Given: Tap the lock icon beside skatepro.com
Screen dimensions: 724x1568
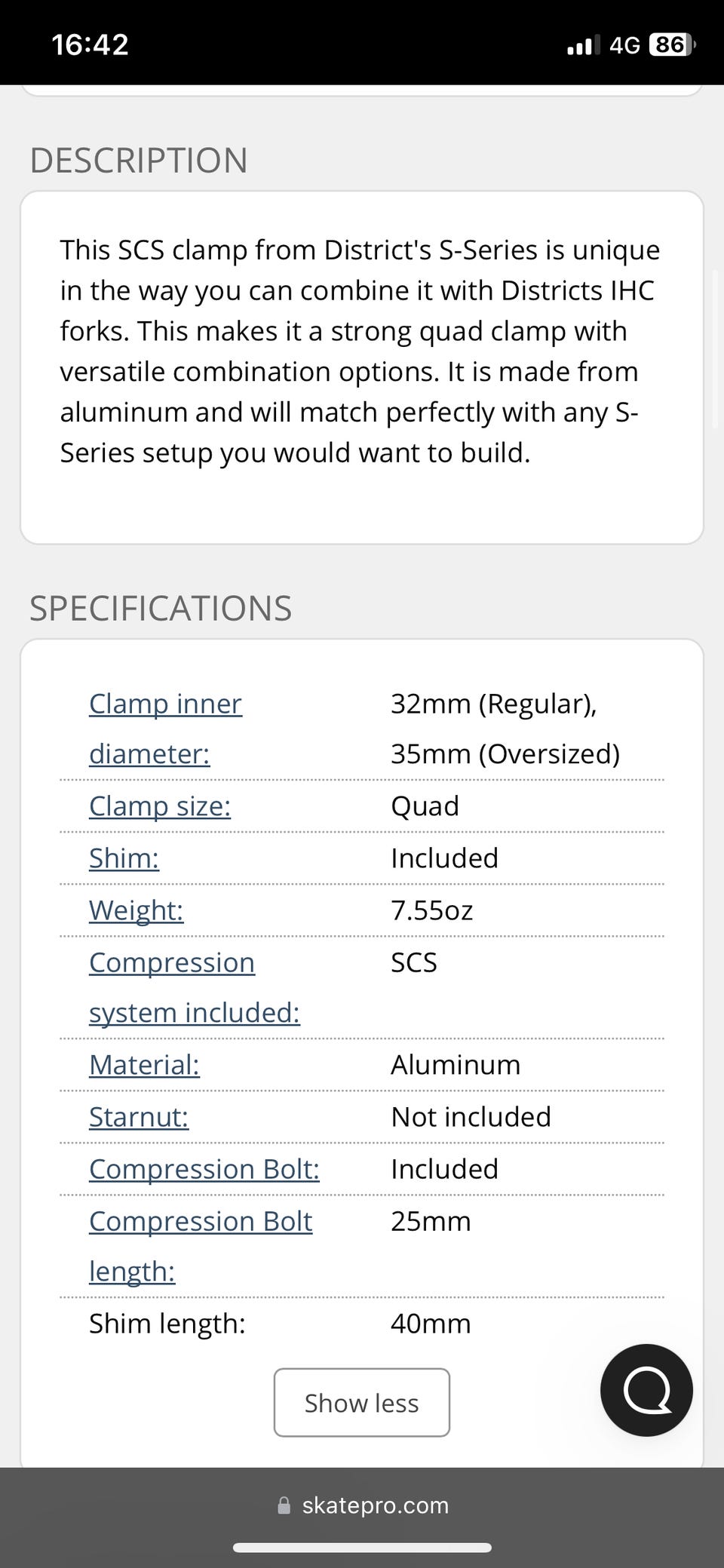Looking at the screenshot, I should (284, 1506).
